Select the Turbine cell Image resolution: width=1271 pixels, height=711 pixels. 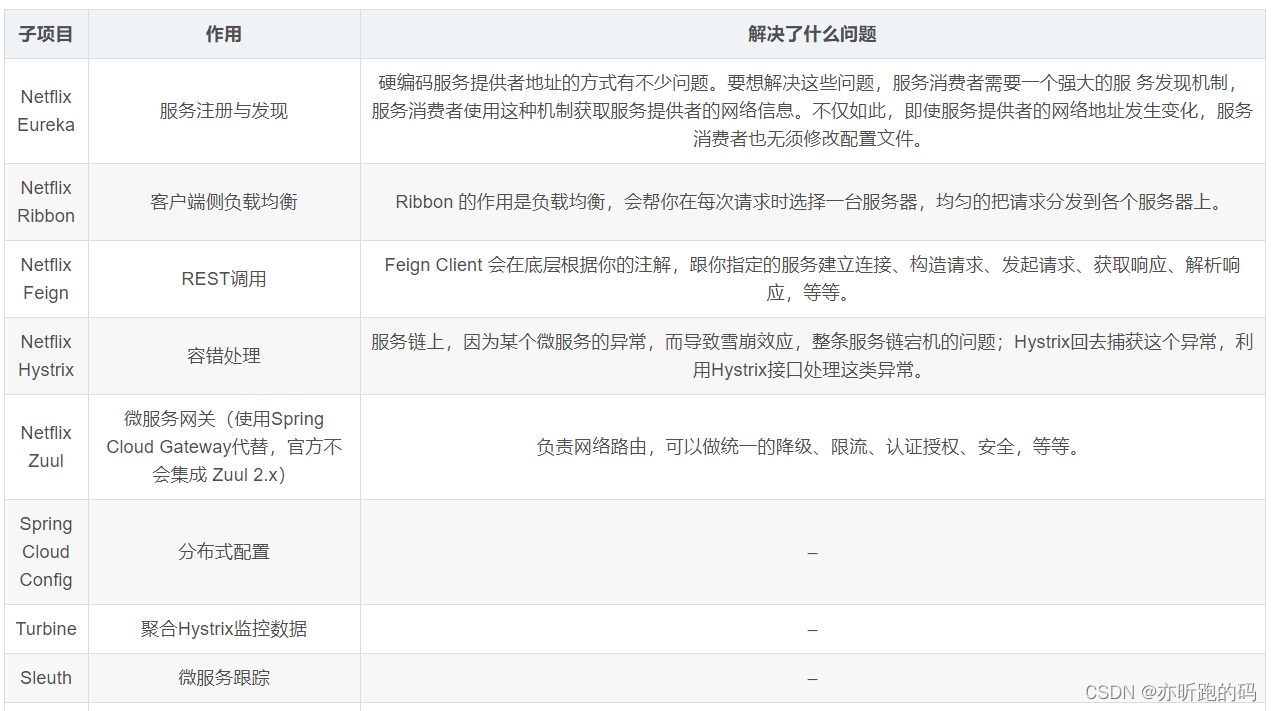point(46,629)
